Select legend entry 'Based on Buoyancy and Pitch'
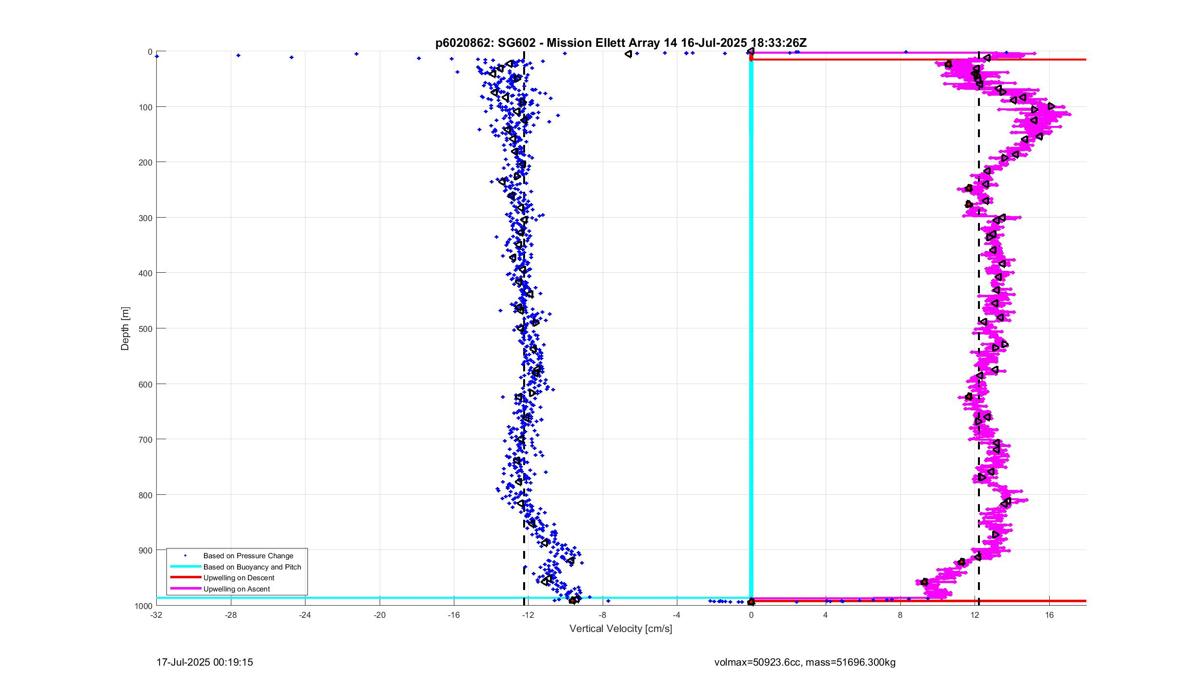Screen dimensions: 1200x681 click(x=252, y=567)
